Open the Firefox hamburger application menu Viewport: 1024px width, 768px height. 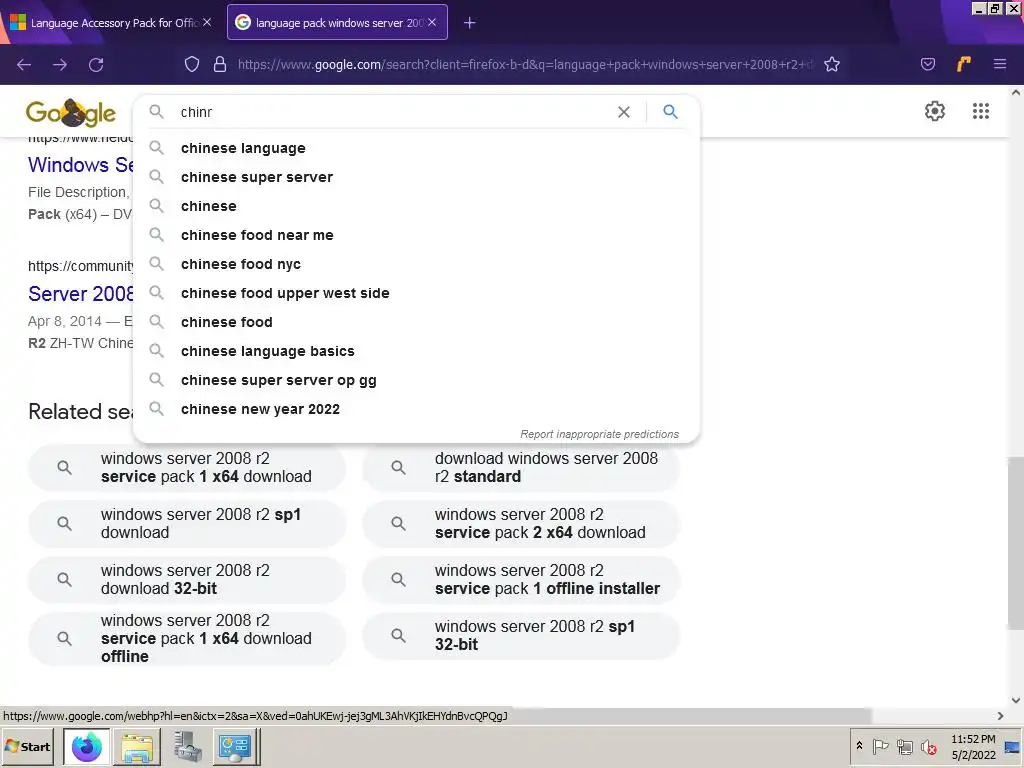click(x=1000, y=64)
